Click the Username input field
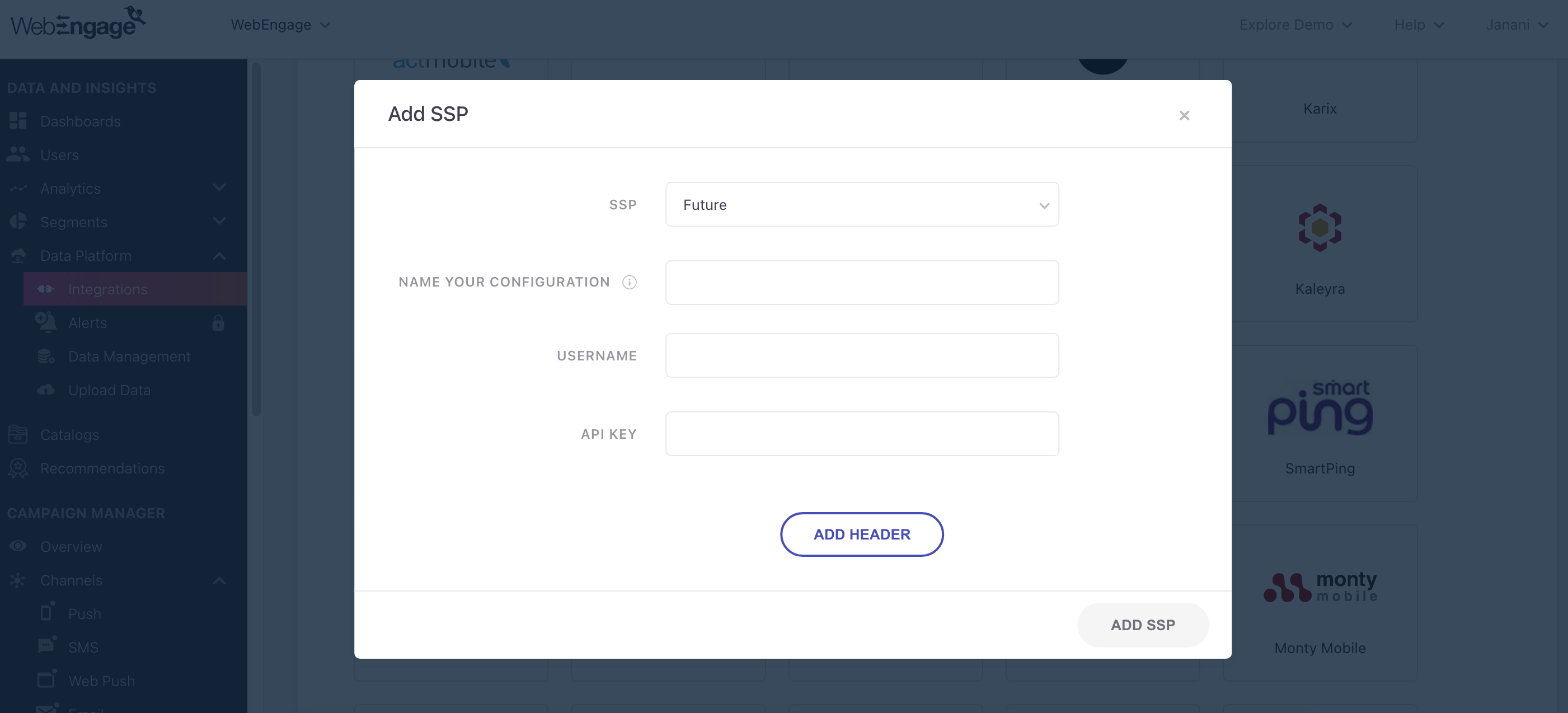This screenshot has width=1568, height=713. [x=861, y=355]
